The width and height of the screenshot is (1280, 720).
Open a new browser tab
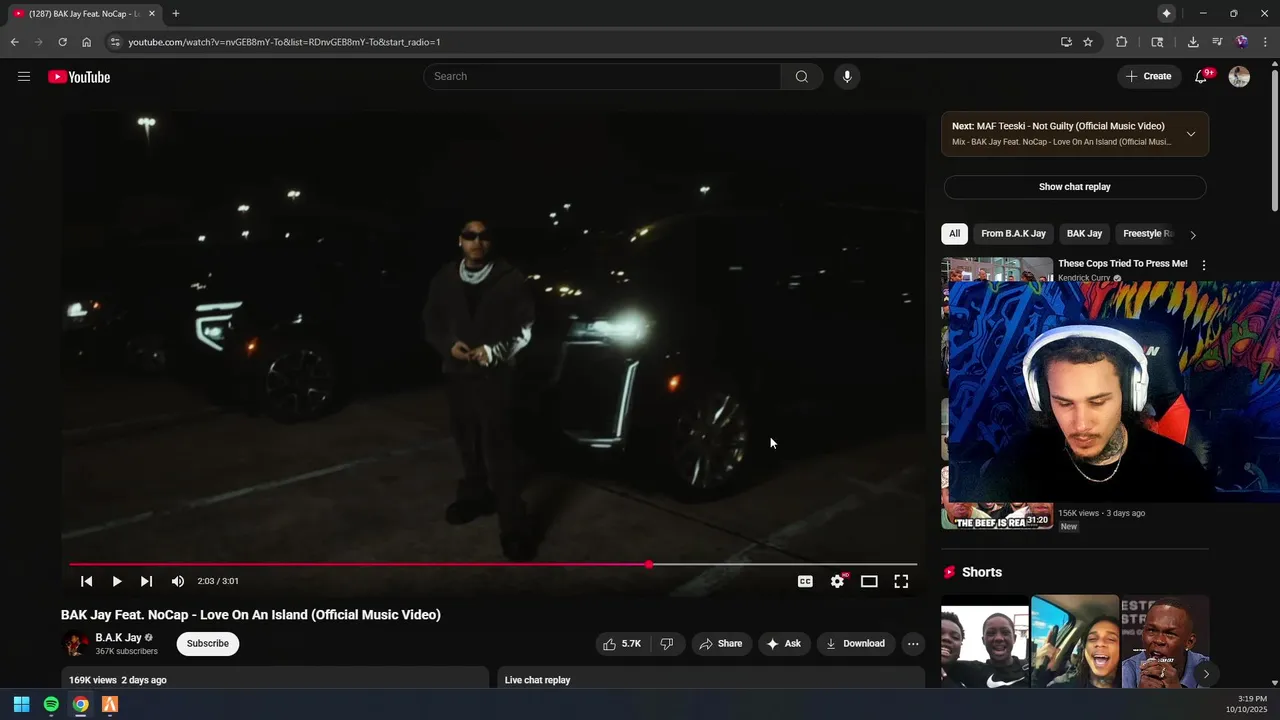coord(176,14)
